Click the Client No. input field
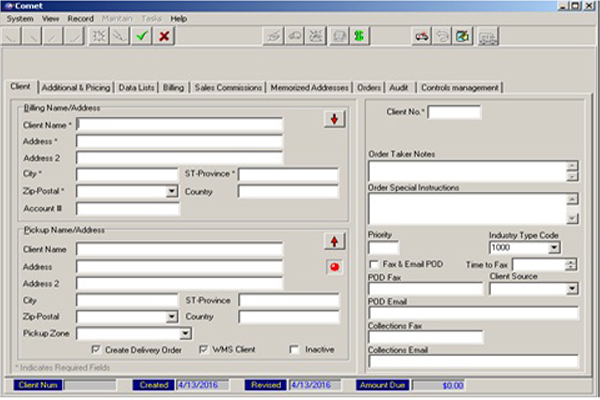Viewport: 600px width, 400px height. point(454,112)
